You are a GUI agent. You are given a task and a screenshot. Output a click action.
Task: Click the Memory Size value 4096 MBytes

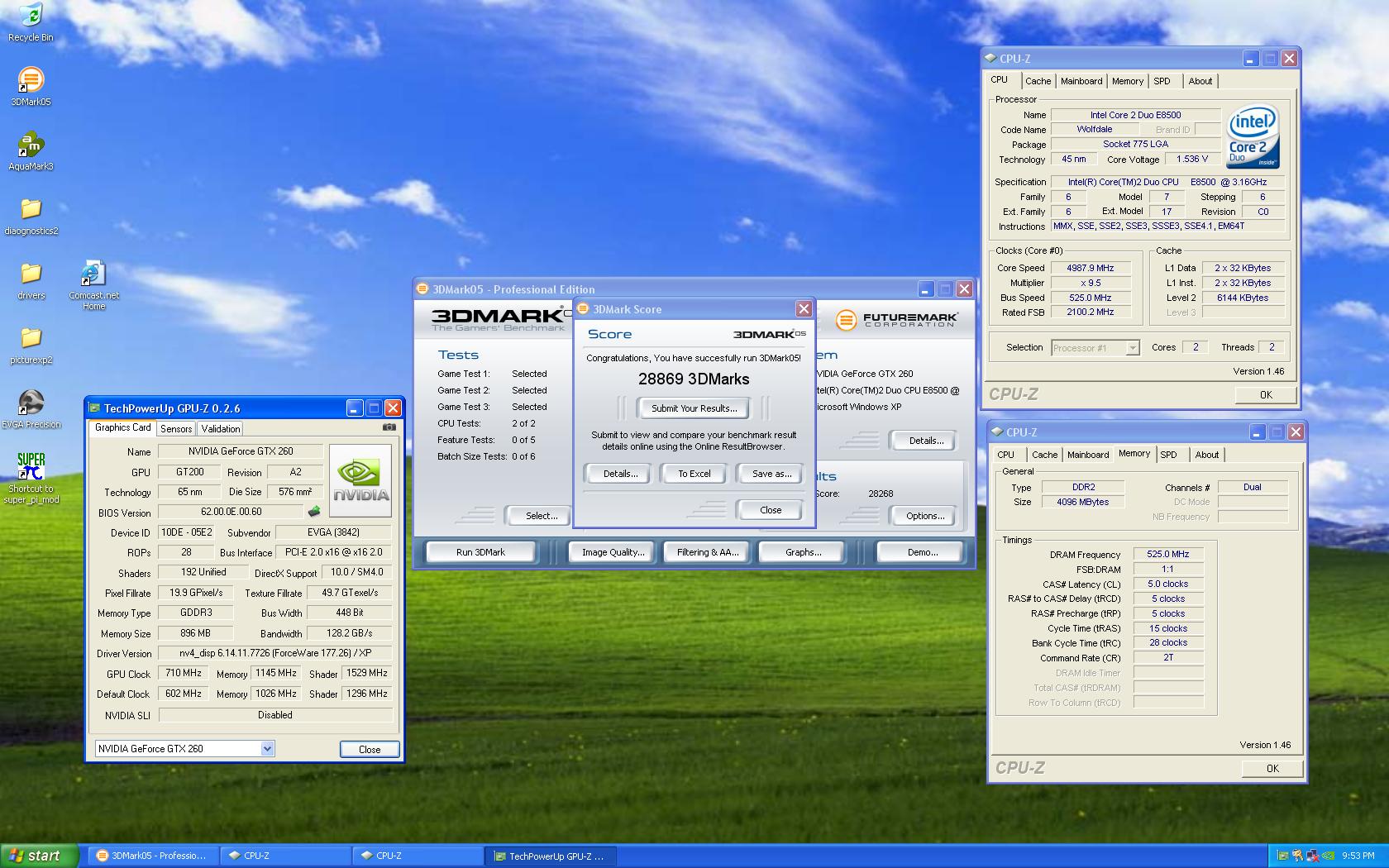[x=1082, y=502]
